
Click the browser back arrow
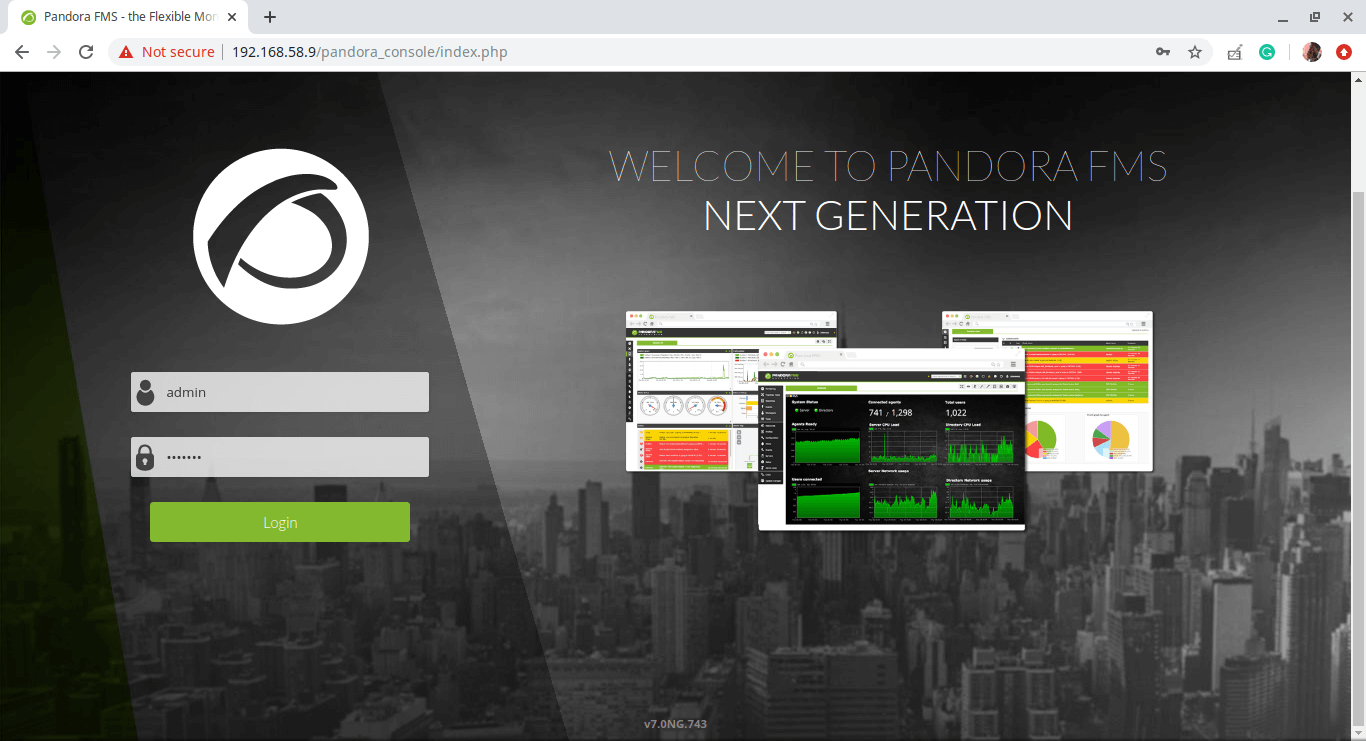[x=22, y=52]
